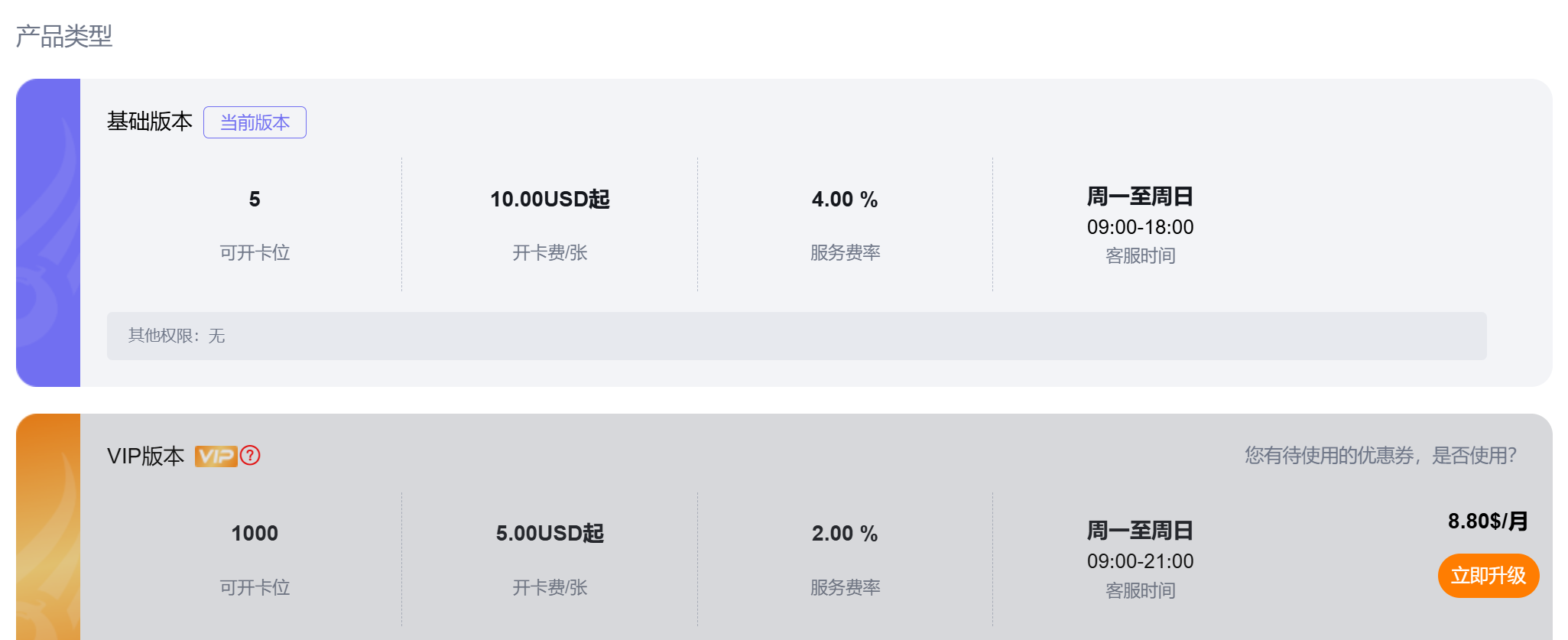Screen dimensions: 1568x640
Task: Click the 其他权限：无 permissions bar
Action: [796, 336]
